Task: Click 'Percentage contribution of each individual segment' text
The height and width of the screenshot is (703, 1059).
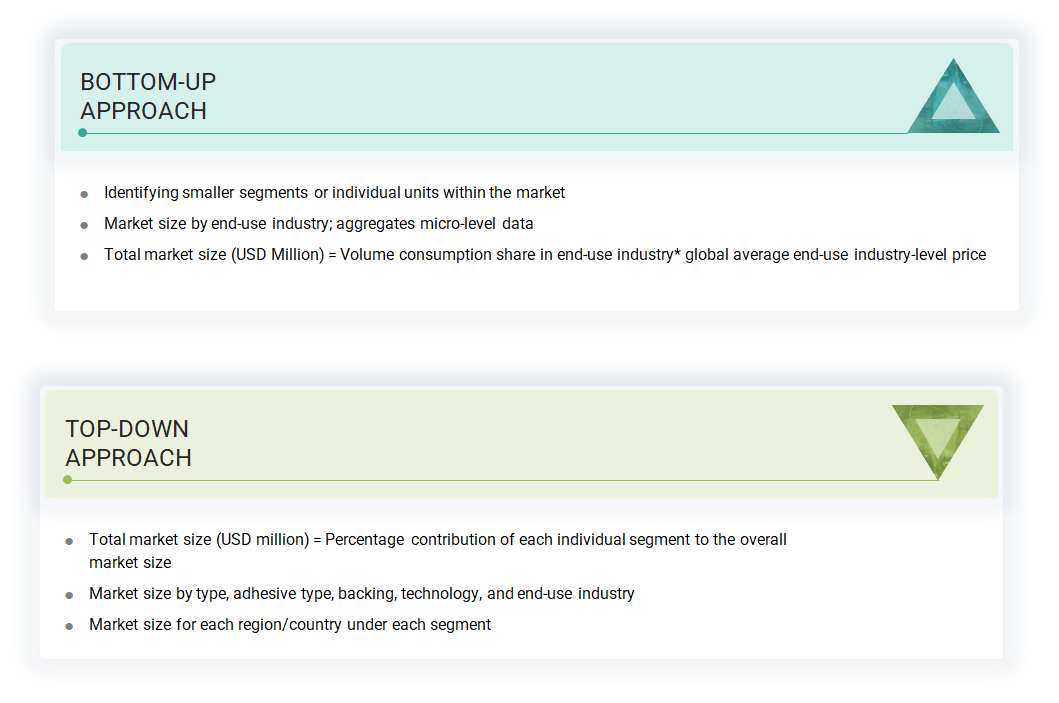Action: (x=437, y=540)
